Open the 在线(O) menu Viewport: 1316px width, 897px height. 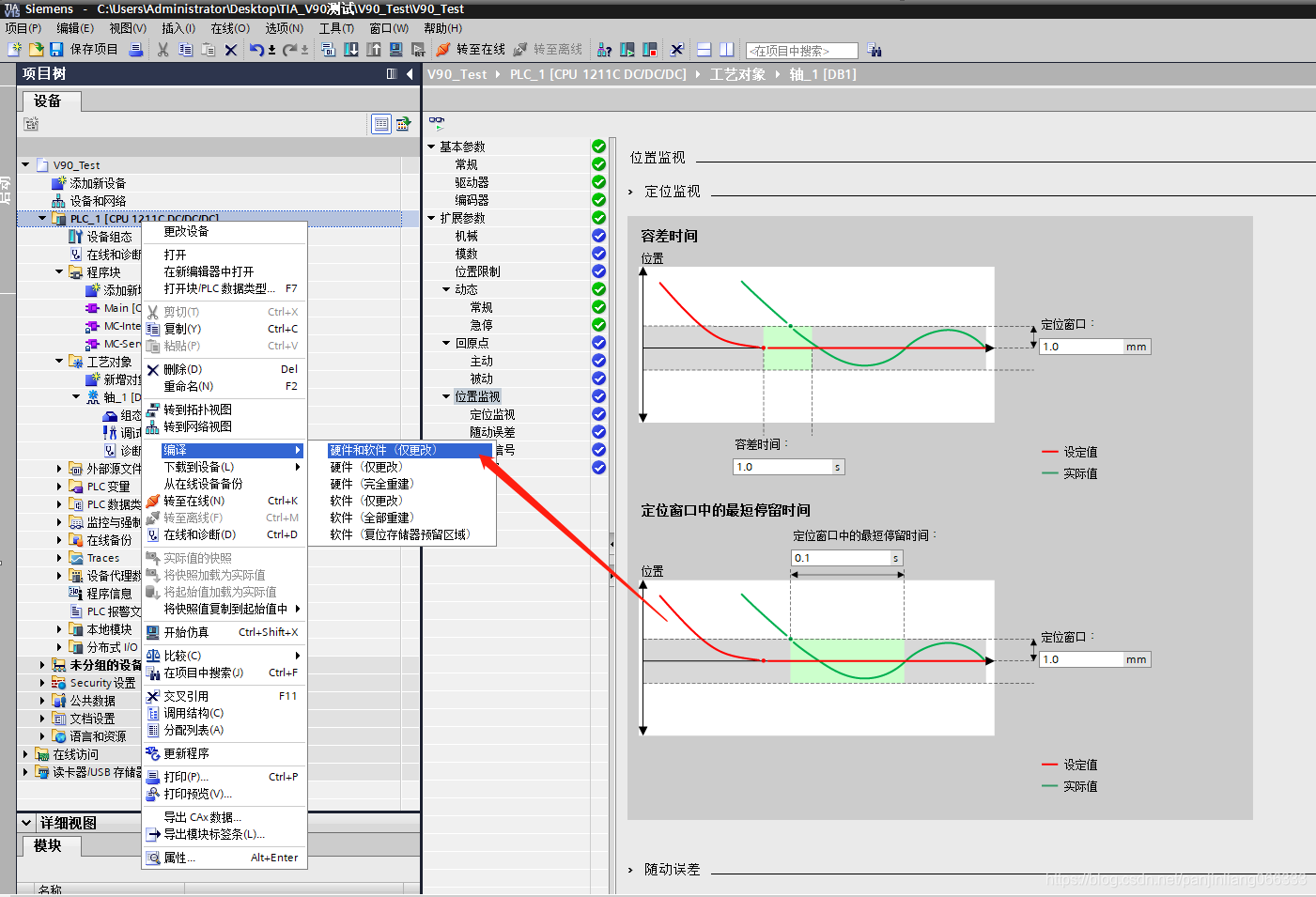pos(230,28)
